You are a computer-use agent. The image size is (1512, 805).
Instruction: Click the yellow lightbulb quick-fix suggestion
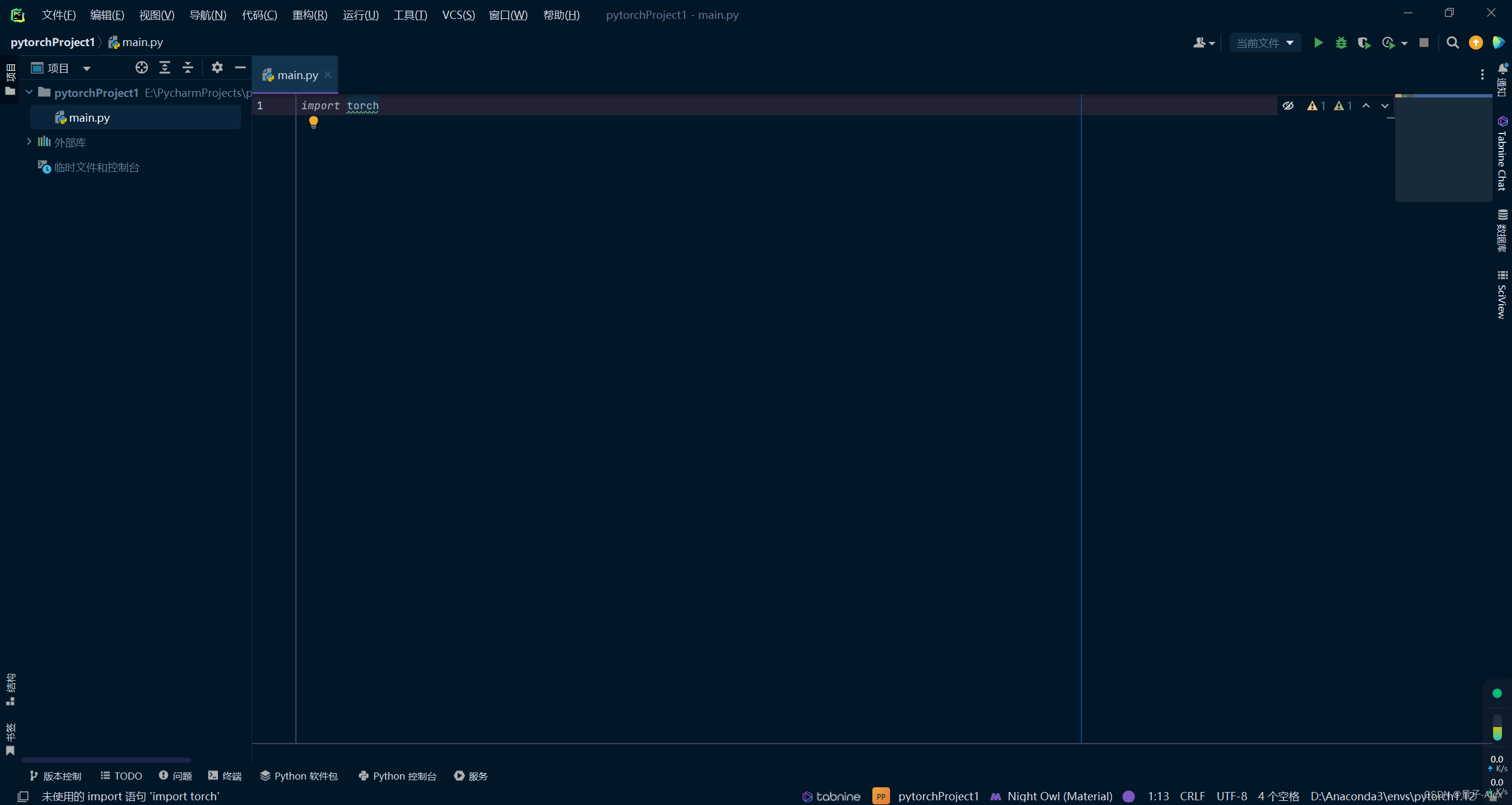tap(313, 122)
